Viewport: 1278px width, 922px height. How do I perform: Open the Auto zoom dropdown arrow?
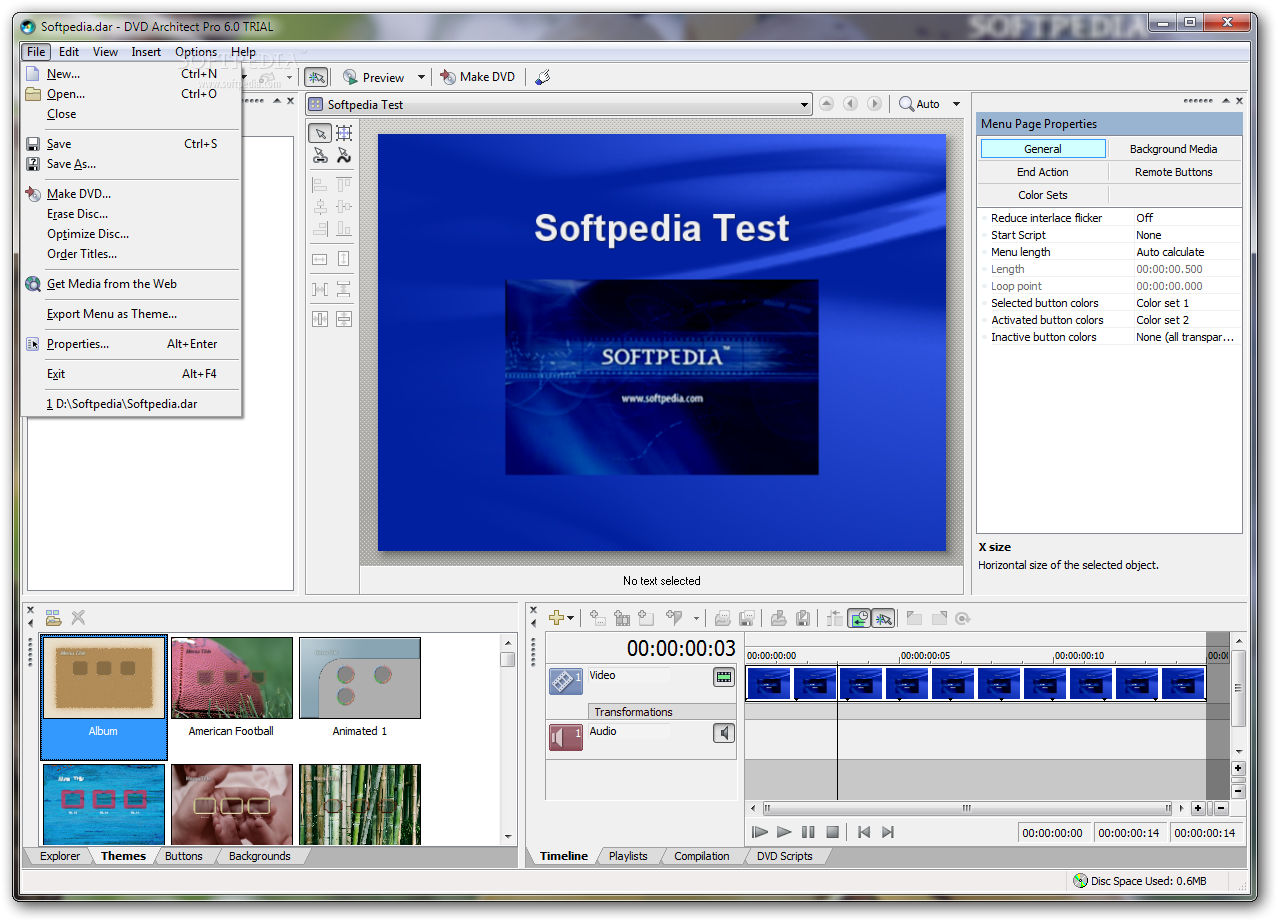click(956, 104)
